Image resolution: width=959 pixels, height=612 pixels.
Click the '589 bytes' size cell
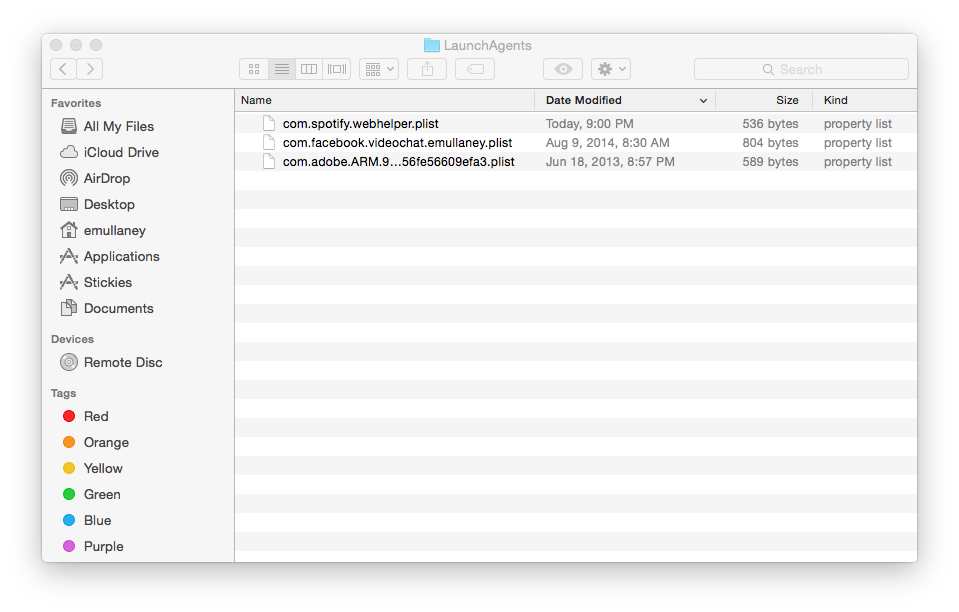tap(770, 161)
